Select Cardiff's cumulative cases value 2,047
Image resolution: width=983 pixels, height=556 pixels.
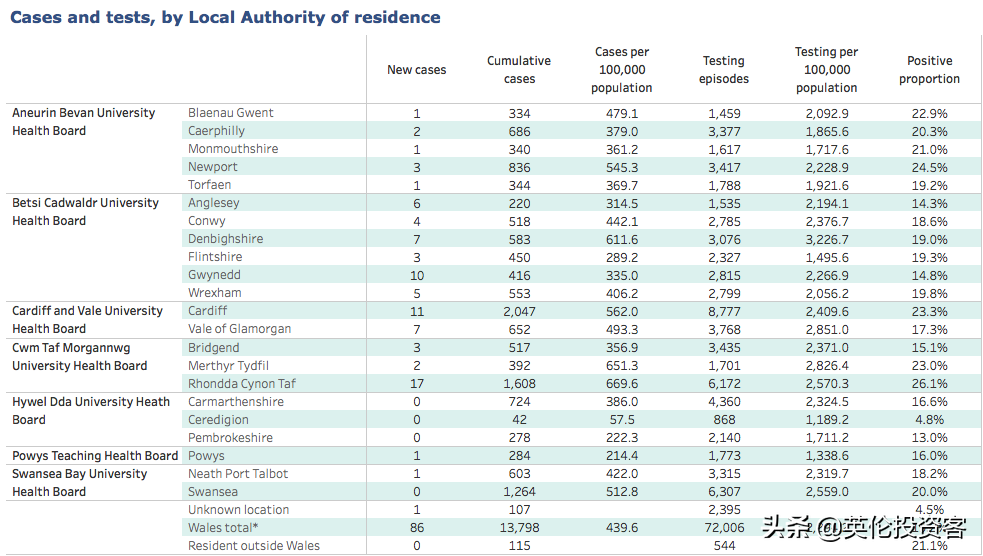pyautogui.click(x=519, y=312)
